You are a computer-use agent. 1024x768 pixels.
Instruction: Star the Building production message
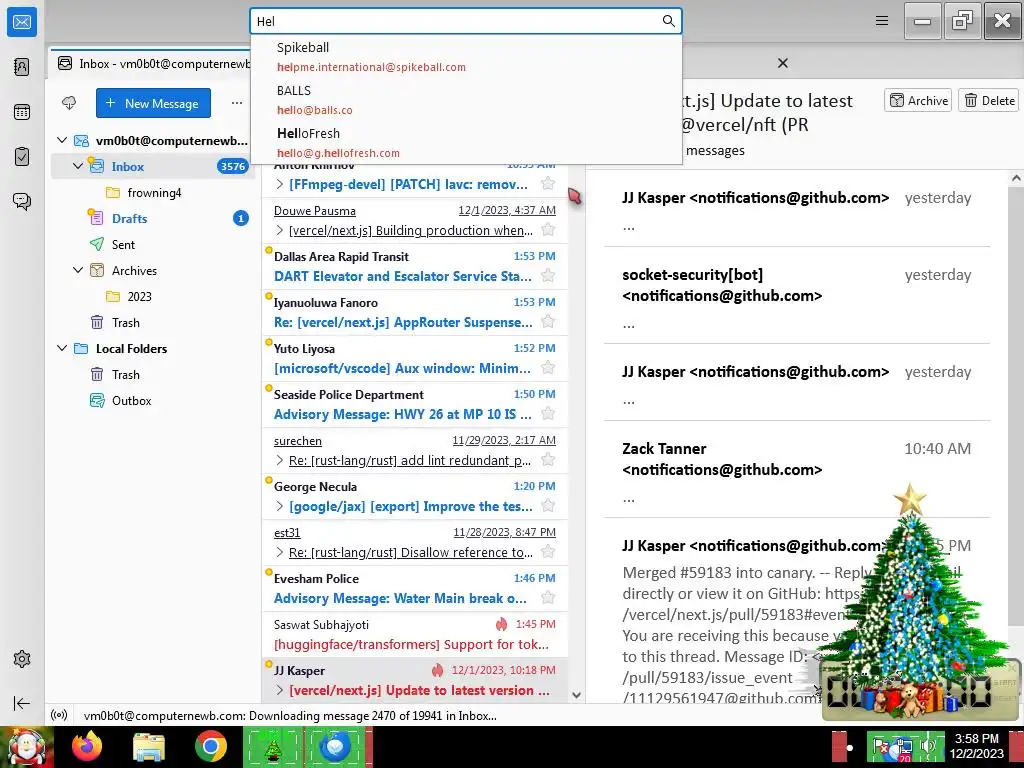click(x=548, y=230)
